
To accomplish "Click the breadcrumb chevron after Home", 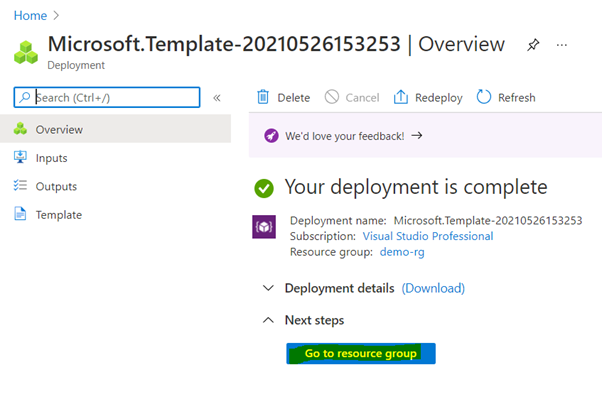I will pos(56,15).
